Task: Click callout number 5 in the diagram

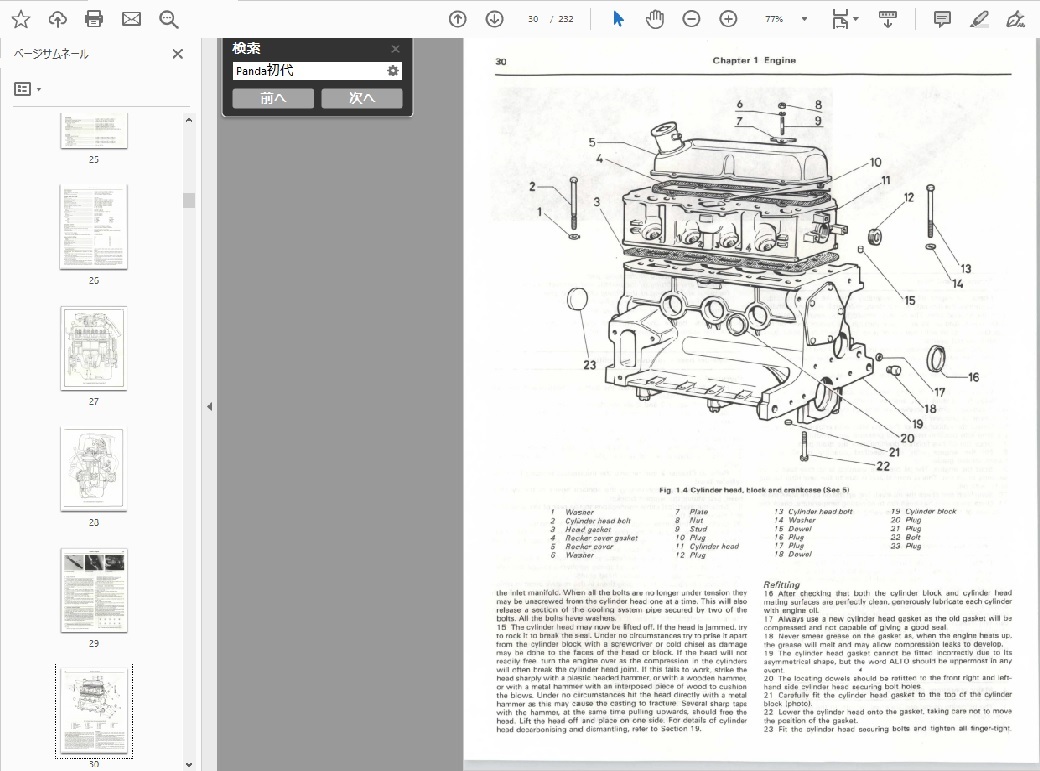Action: (592, 142)
